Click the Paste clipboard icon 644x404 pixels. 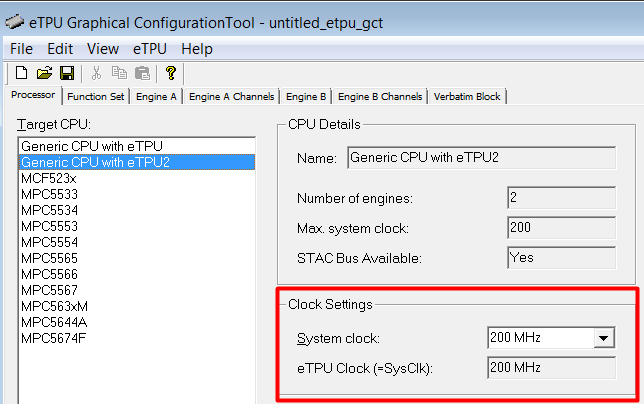point(142,73)
